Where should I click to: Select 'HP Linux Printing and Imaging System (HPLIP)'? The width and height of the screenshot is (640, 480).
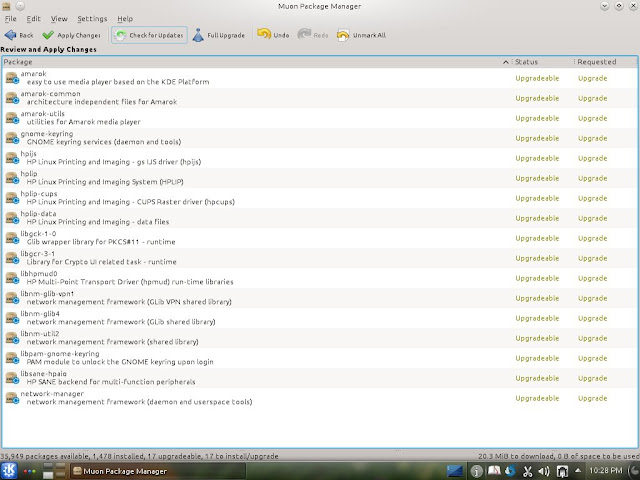[105, 182]
